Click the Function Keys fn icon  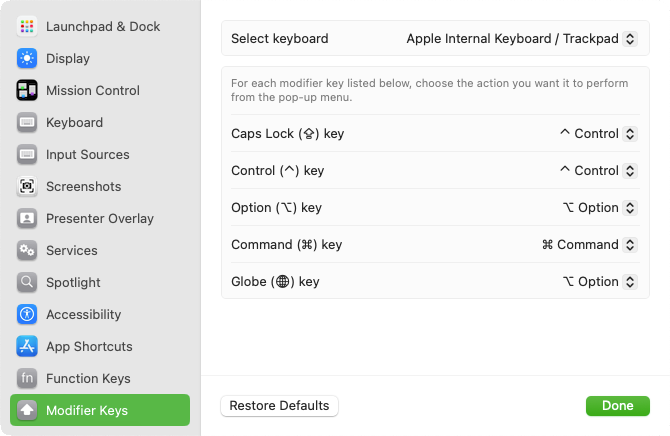tap(27, 379)
